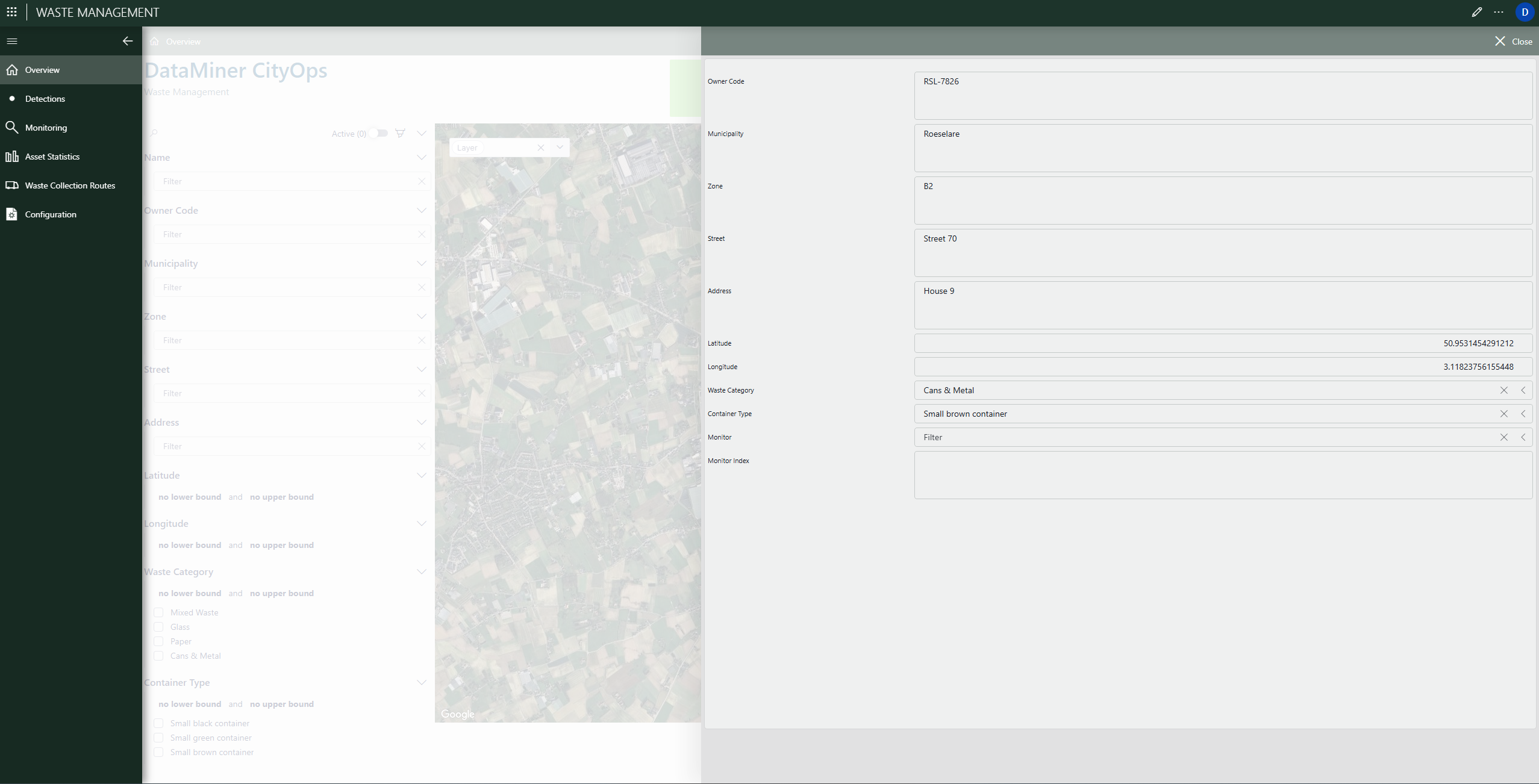This screenshot has height=784, width=1539.
Task: Click the user avatar D icon
Action: [1525, 12]
